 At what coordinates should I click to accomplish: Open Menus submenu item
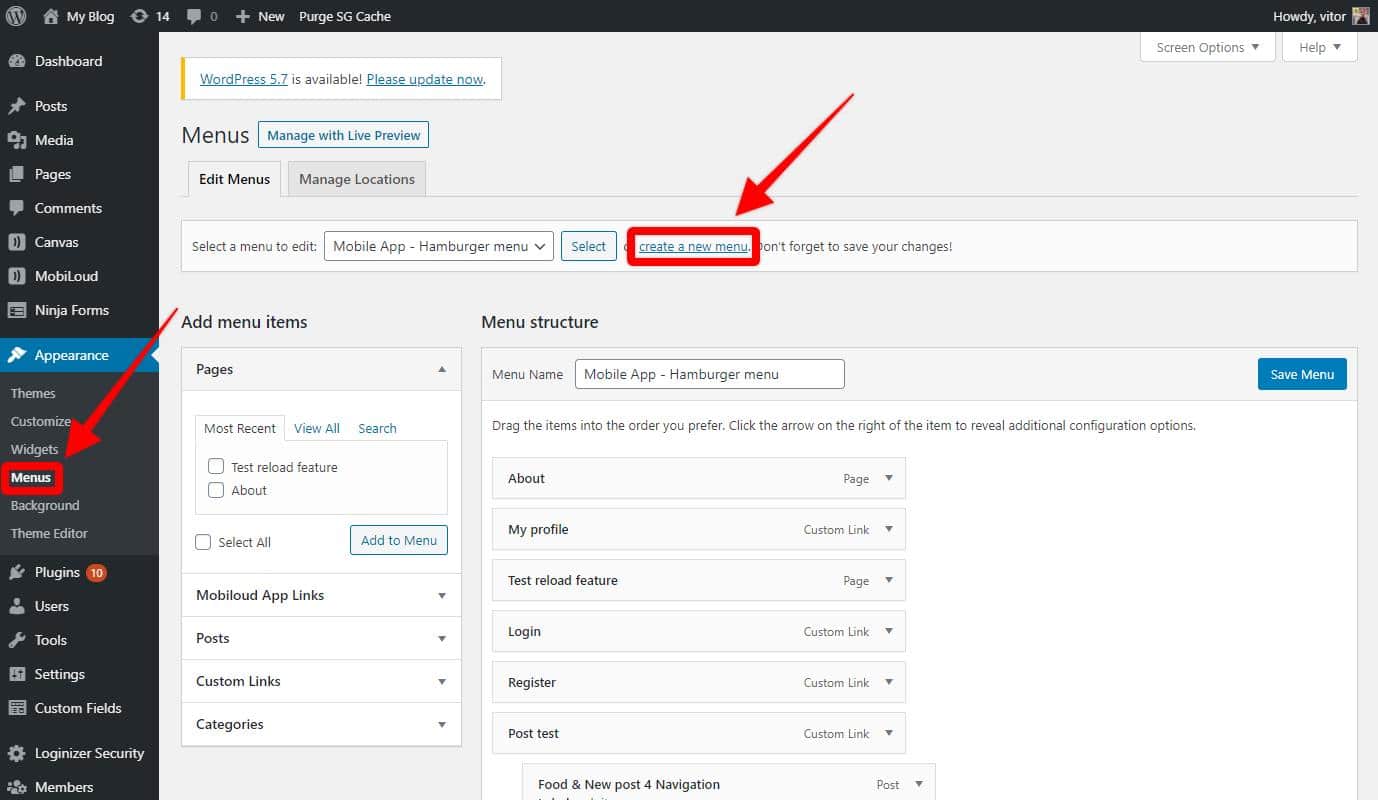coord(31,477)
